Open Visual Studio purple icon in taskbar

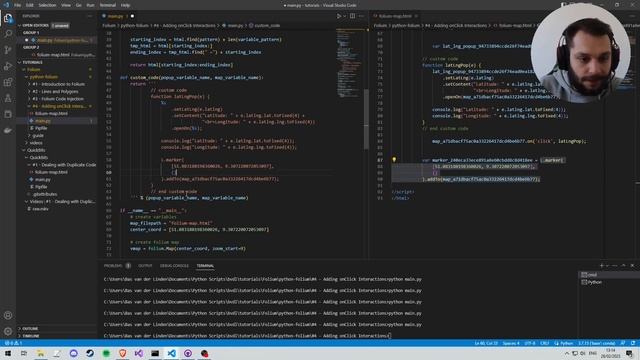pyautogui.click(x=139, y=353)
